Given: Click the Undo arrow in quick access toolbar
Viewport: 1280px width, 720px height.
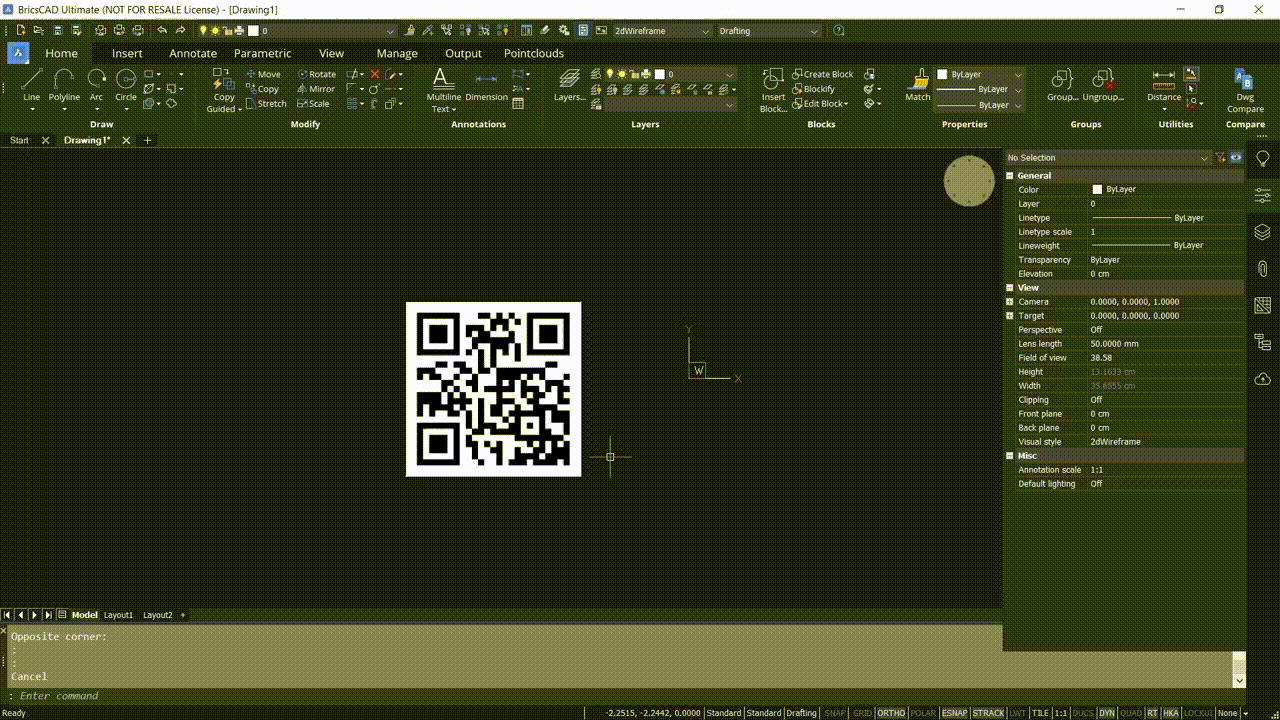Looking at the screenshot, I should tap(162, 31).
